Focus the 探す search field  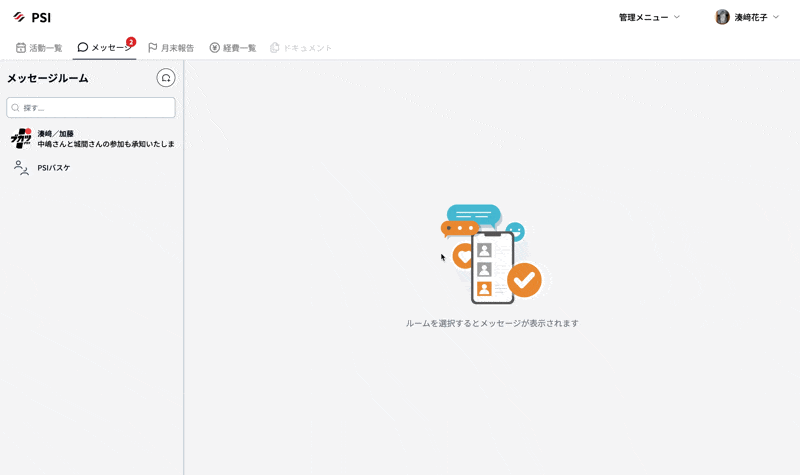[x=96, y=108]
